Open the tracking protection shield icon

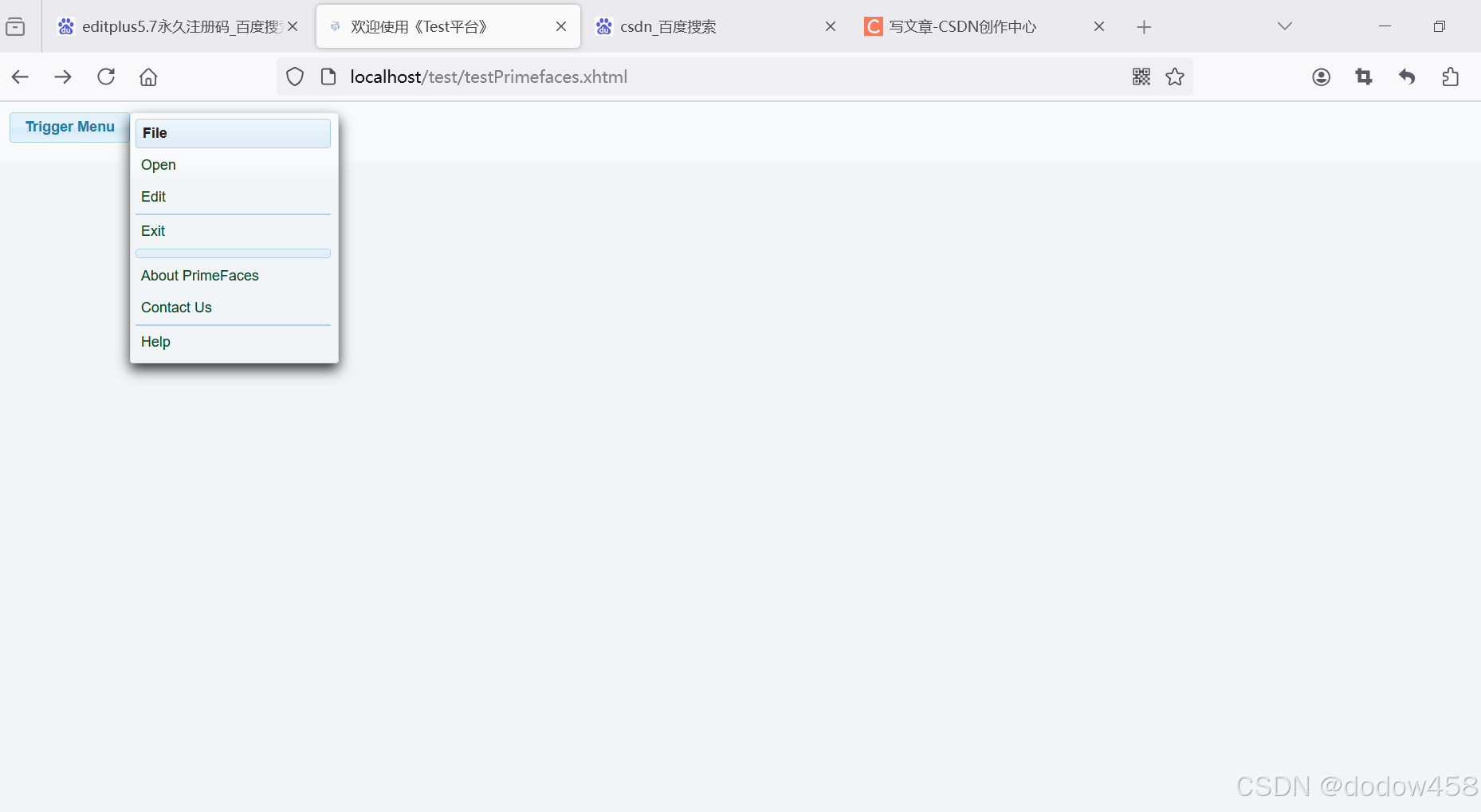[295, 76]
